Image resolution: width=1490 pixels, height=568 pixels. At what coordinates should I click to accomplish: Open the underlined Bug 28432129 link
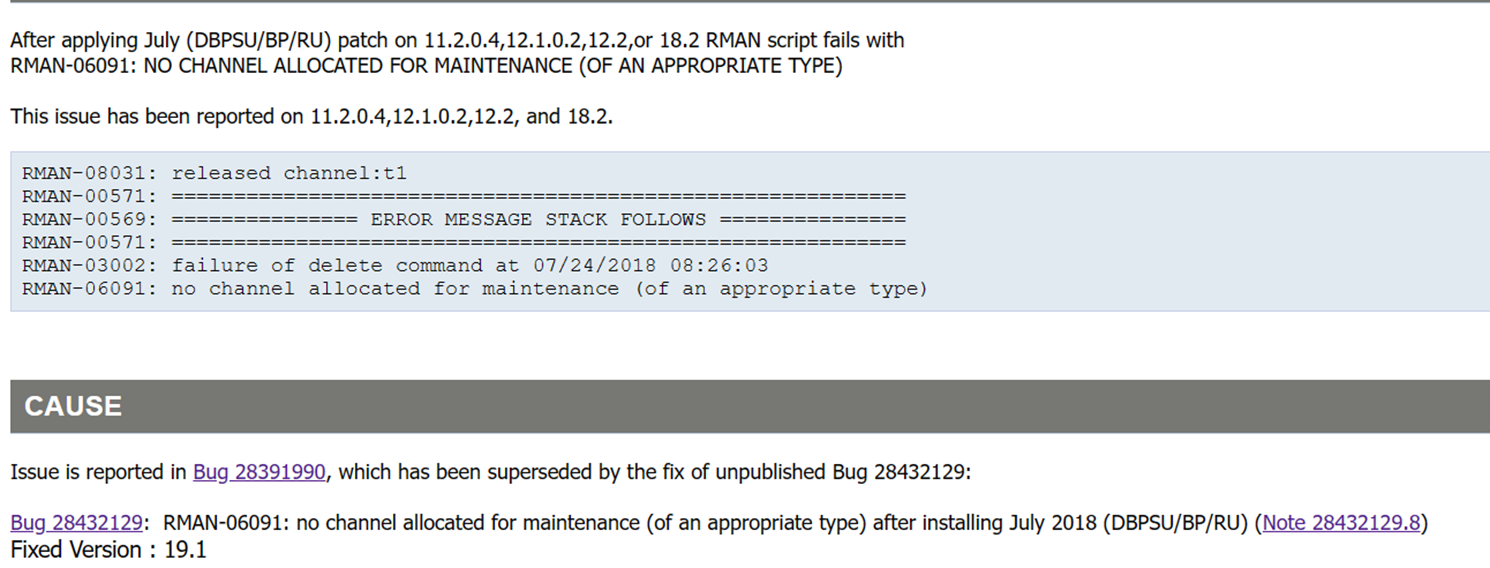click(x=76, y=522)
